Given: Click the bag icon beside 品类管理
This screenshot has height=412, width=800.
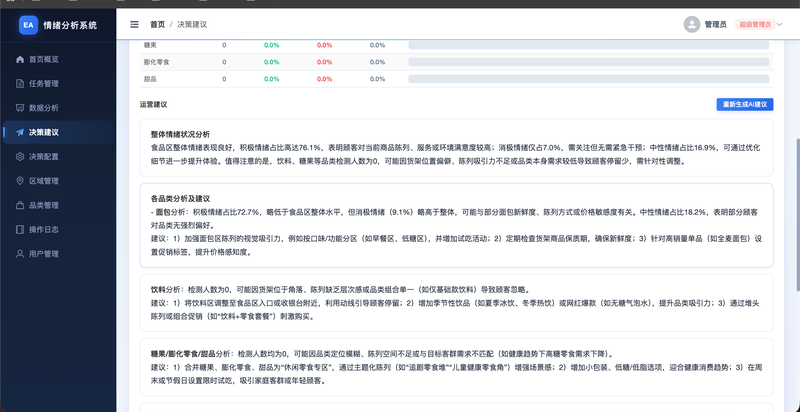Looking at the screenshot, I should [x=20, y=205].
